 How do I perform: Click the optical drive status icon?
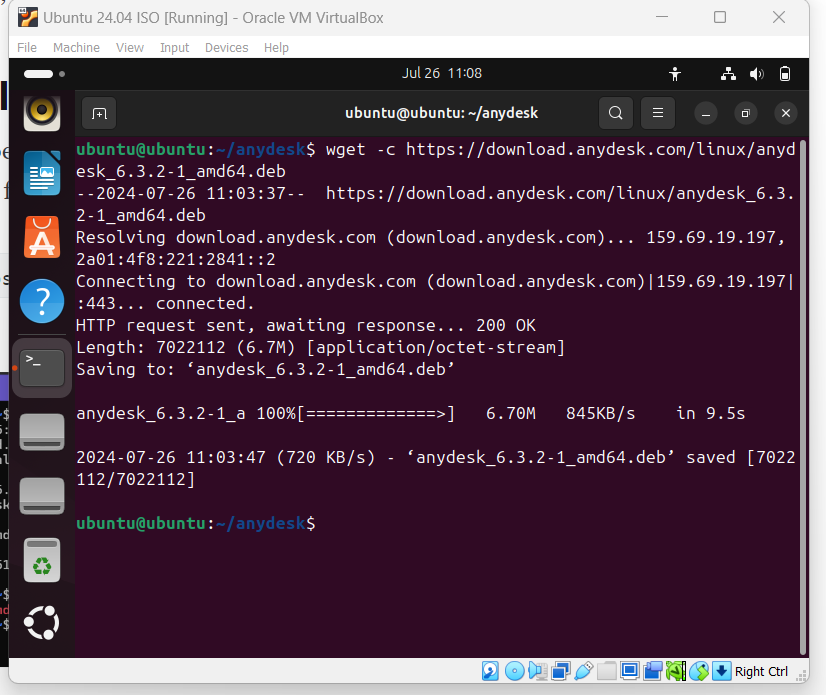pos(513,671)
